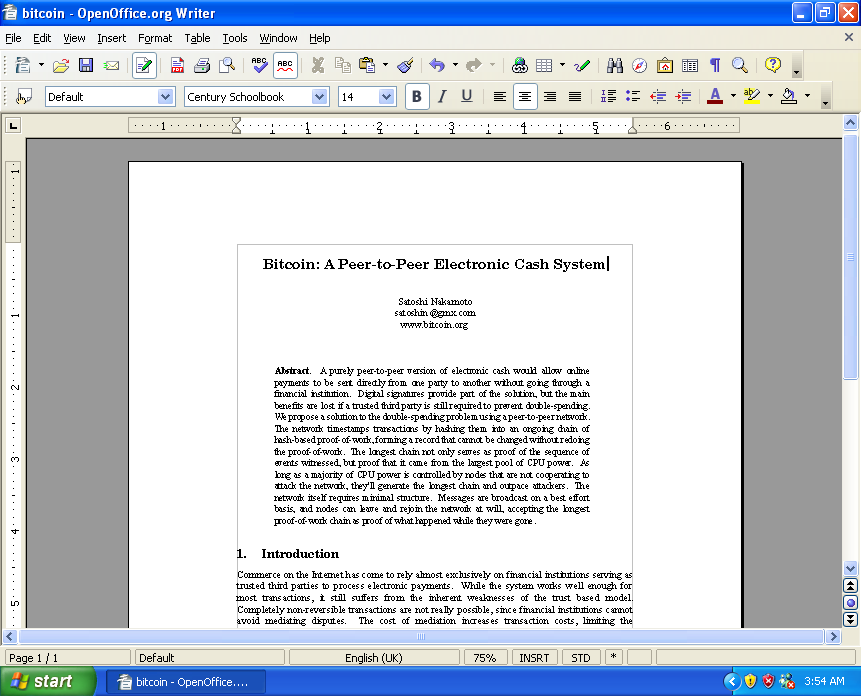Click STD selection mode in status bar

click(581, 658)
